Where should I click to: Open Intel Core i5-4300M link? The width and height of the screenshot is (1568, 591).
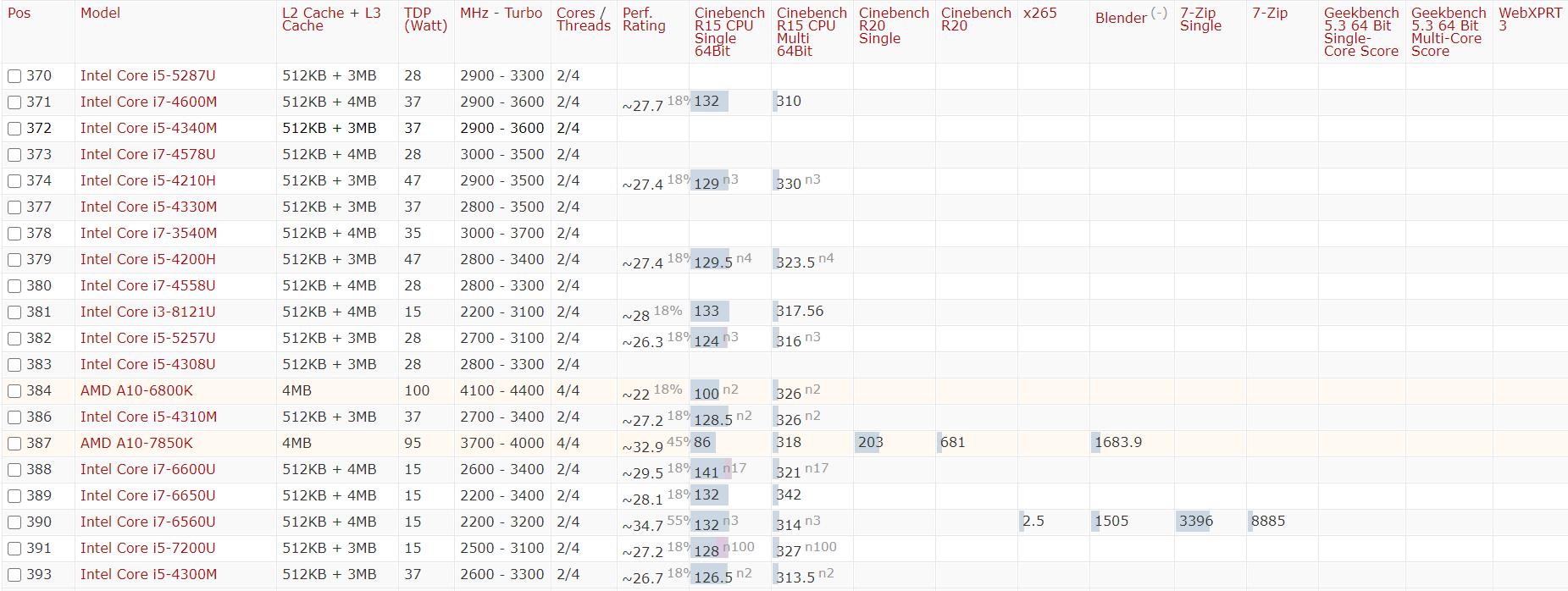[x=148, y=574]
